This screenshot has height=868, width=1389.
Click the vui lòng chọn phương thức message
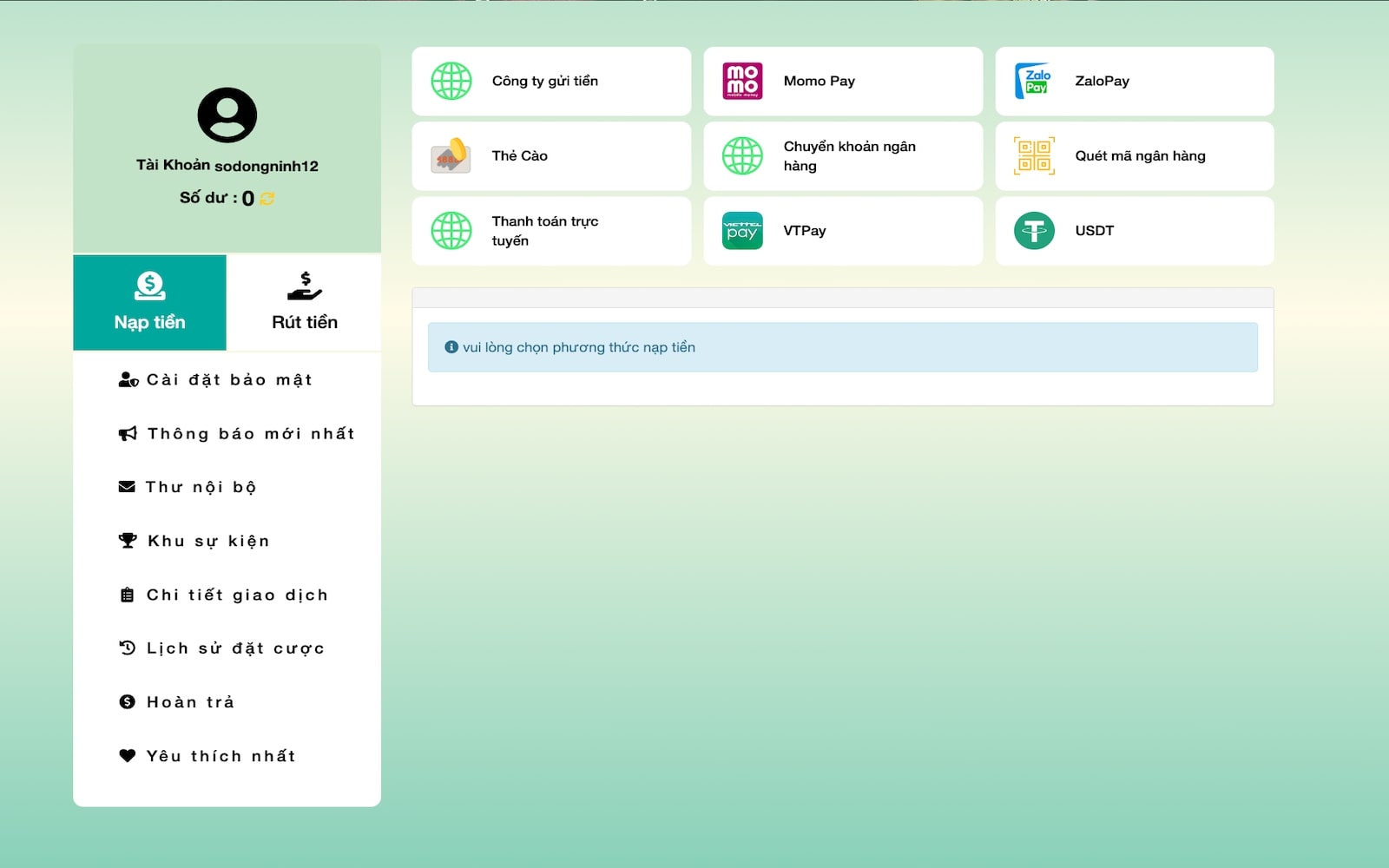click(x=579, y=347)
